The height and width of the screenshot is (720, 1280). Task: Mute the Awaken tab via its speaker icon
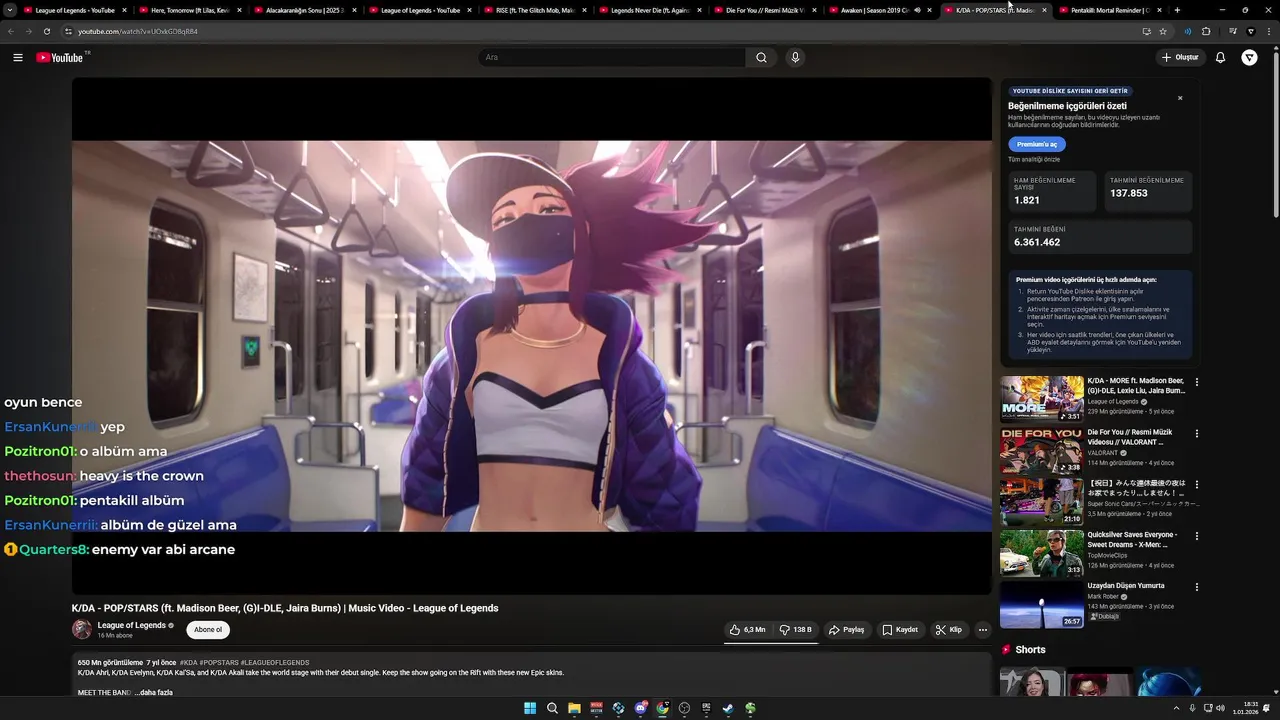point(917,10)
